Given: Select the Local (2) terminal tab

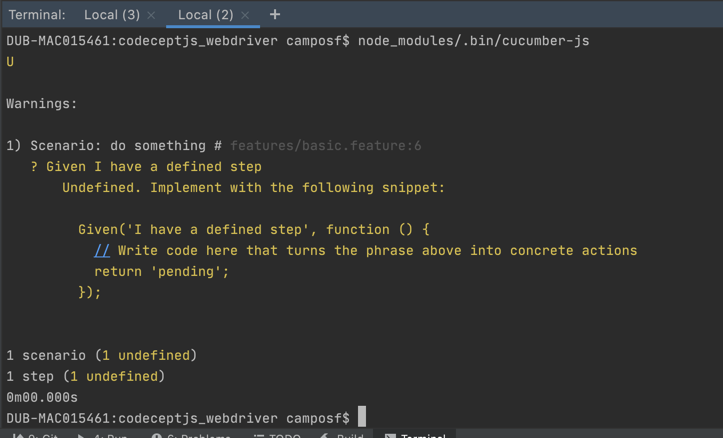Looking at the screenshot, I should coord(205,15).
